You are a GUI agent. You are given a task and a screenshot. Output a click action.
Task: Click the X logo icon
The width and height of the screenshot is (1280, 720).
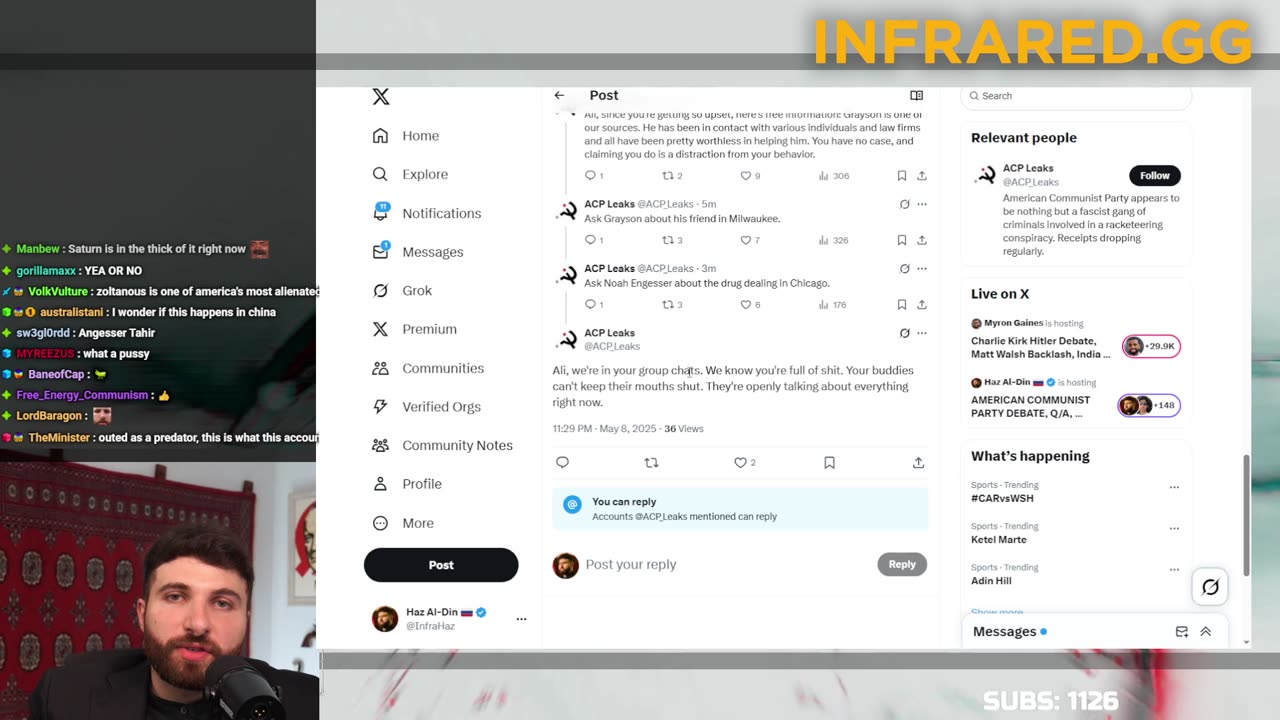click(x=380, y=97)
